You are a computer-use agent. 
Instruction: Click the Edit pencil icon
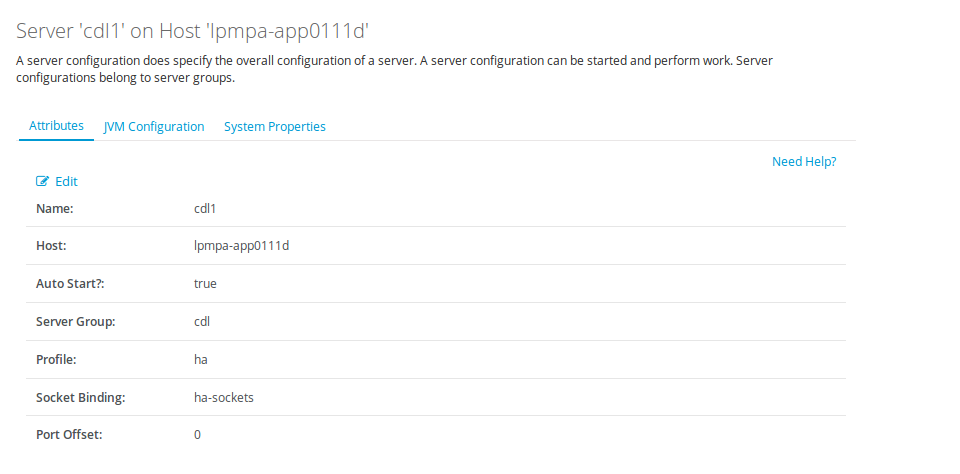[42, 182]
